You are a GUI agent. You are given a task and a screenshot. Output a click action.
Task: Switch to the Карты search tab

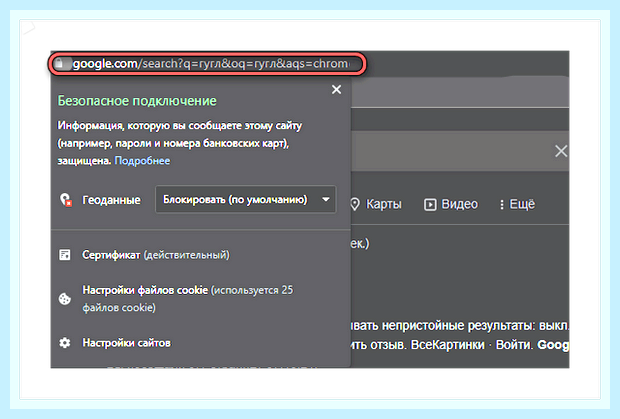pyautogui.click(x=376, y=204)
